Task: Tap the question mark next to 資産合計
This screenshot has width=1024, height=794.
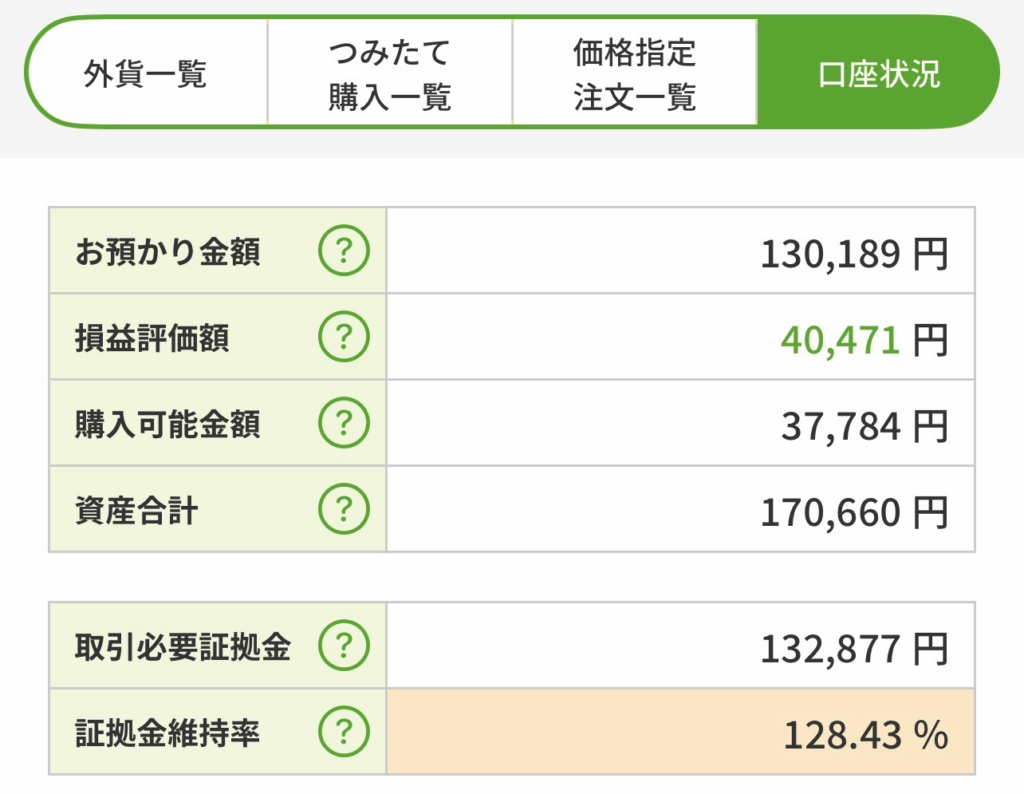Action: click(x=343, y=510)
